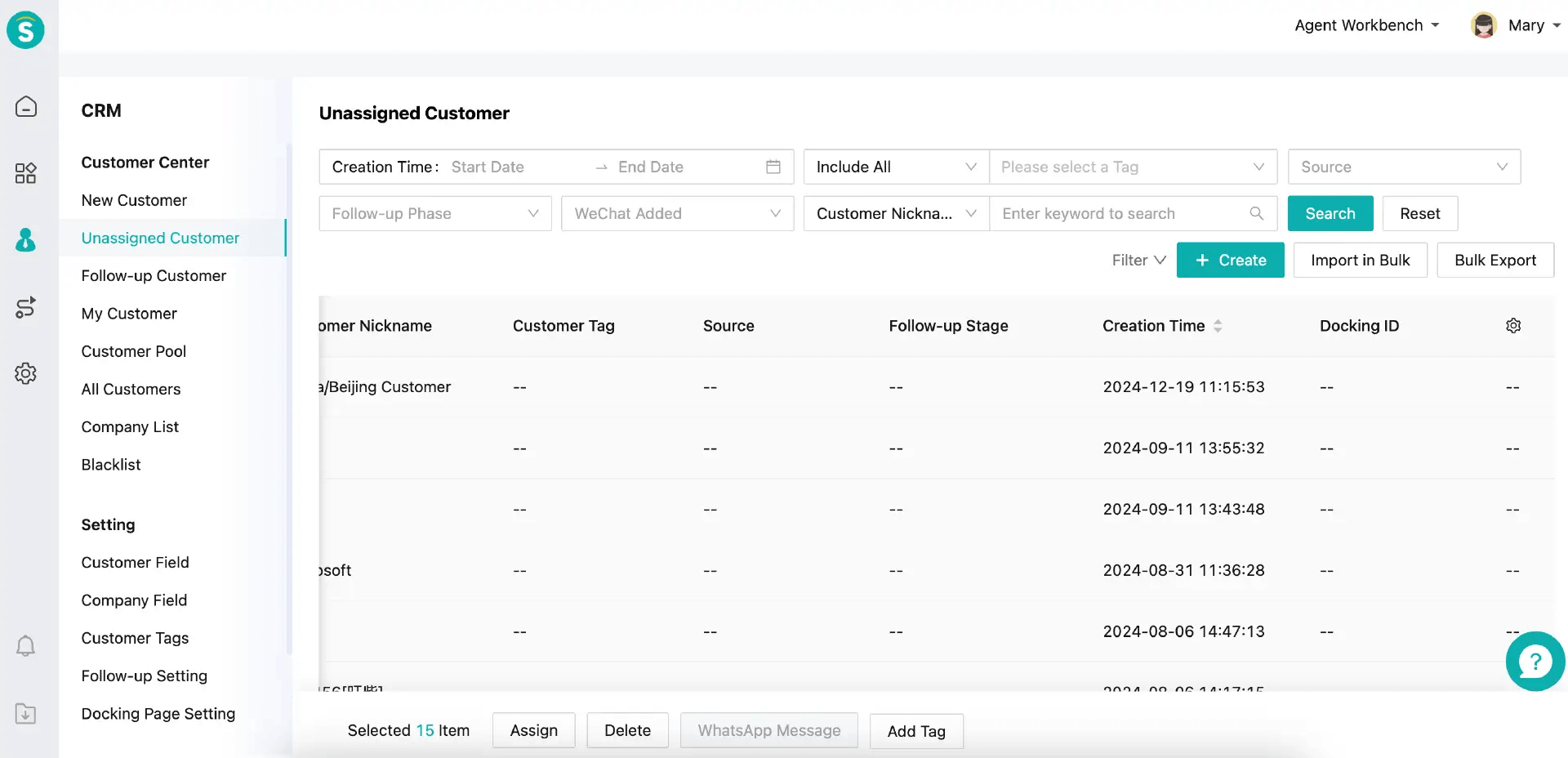Open Customer Tags setting
The height and width of the screenshot is (758, 1568).
[x=135, y=638]
